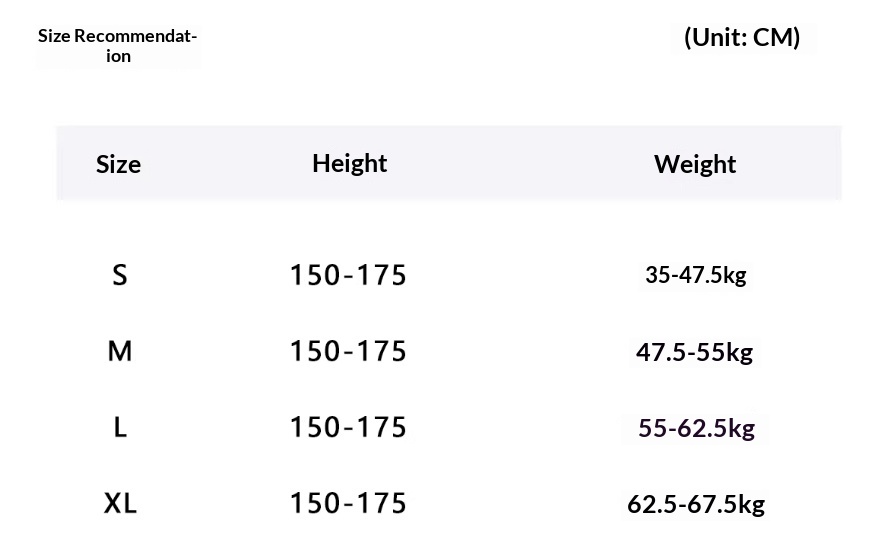Screen dimensions: 872x547
Task: Click the word 'CM' in the unit label
Action: (776, 38)
